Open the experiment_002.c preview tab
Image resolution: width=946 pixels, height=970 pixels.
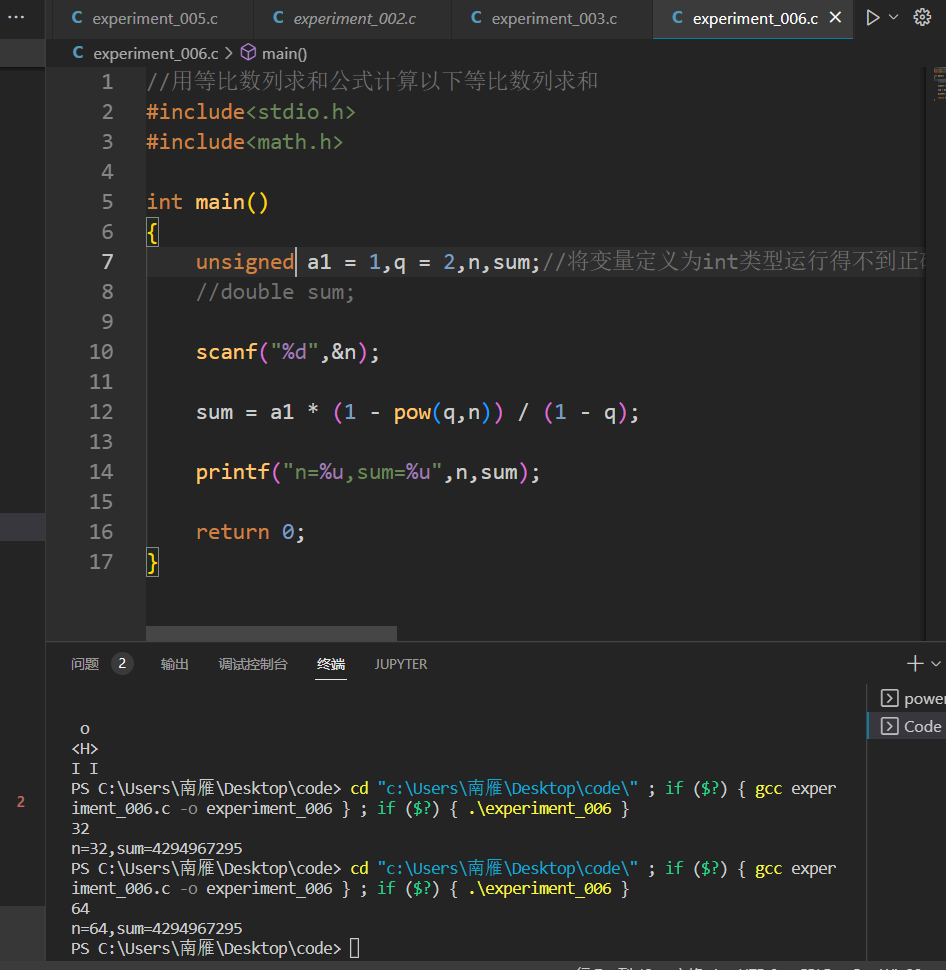354,19
